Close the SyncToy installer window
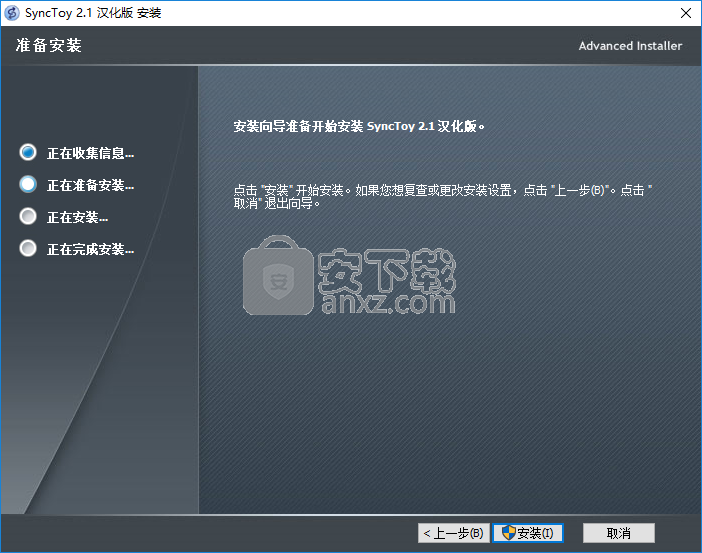 (685, 13)
